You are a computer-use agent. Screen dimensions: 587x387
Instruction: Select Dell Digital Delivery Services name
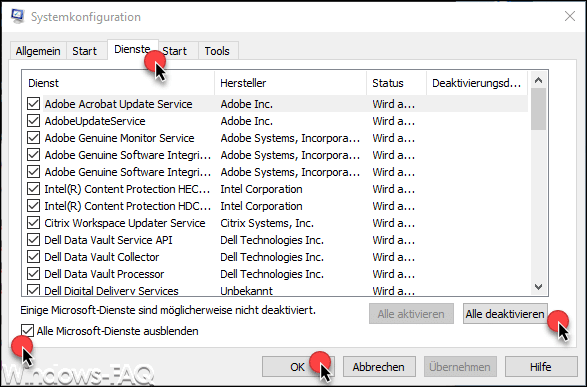click(x=111, y=290)
